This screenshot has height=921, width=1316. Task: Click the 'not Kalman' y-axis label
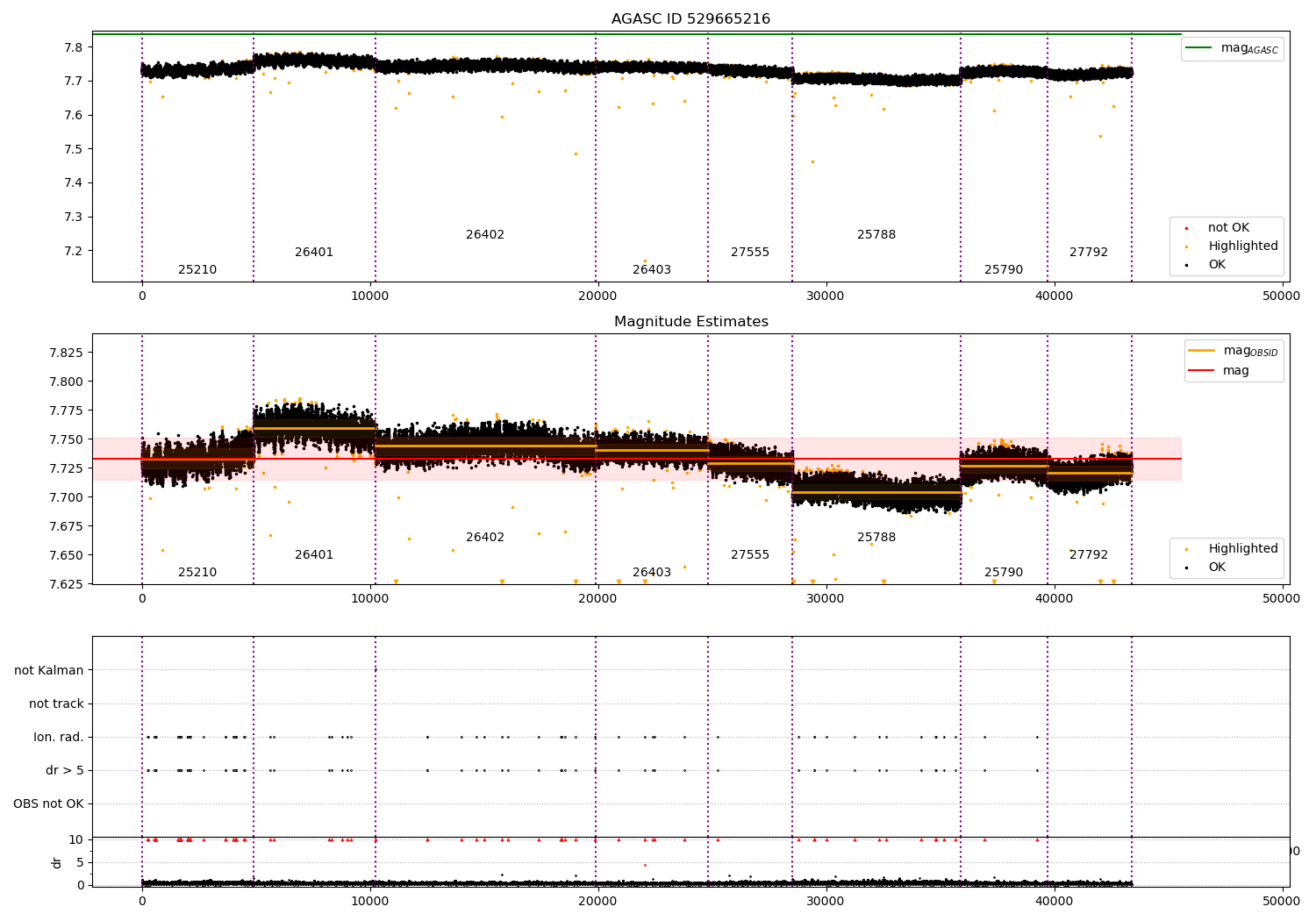49,671
